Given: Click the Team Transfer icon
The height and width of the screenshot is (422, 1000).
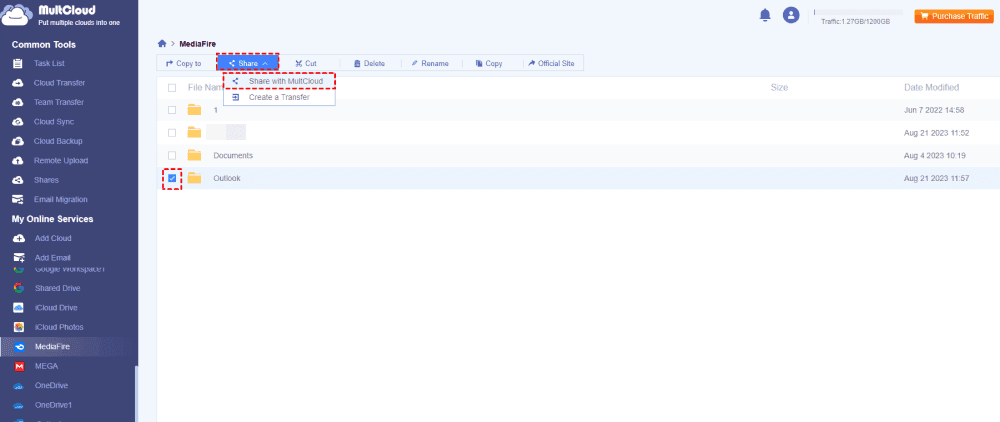Looking at the screenshot, I should click(x=18, y=103).
